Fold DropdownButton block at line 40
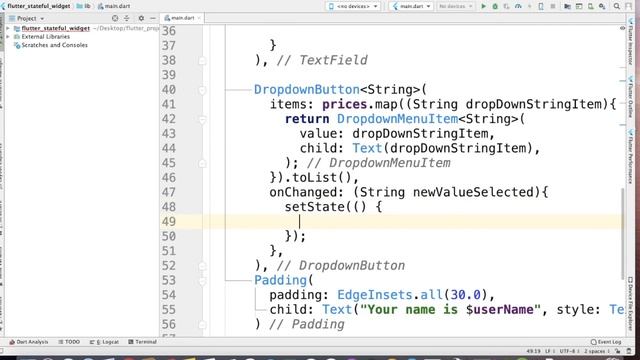The width and height of the screenshot is (640, 360). pyautogui.click(x=202, y=90)
